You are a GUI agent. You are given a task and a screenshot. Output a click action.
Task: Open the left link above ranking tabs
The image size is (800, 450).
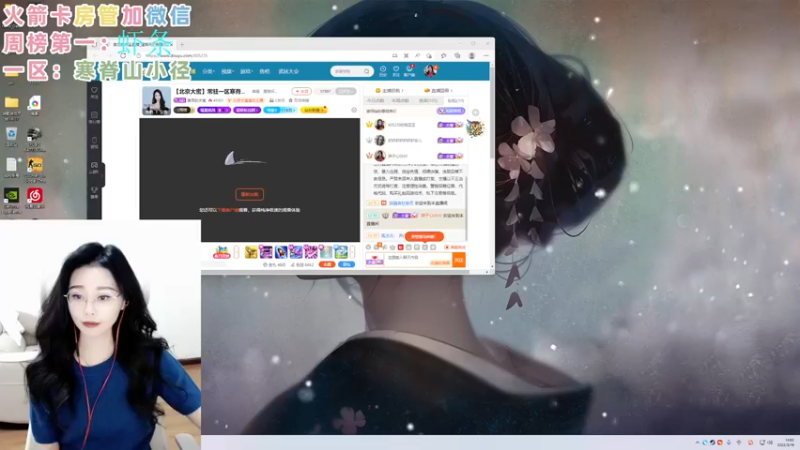click(x=389, y=90)
